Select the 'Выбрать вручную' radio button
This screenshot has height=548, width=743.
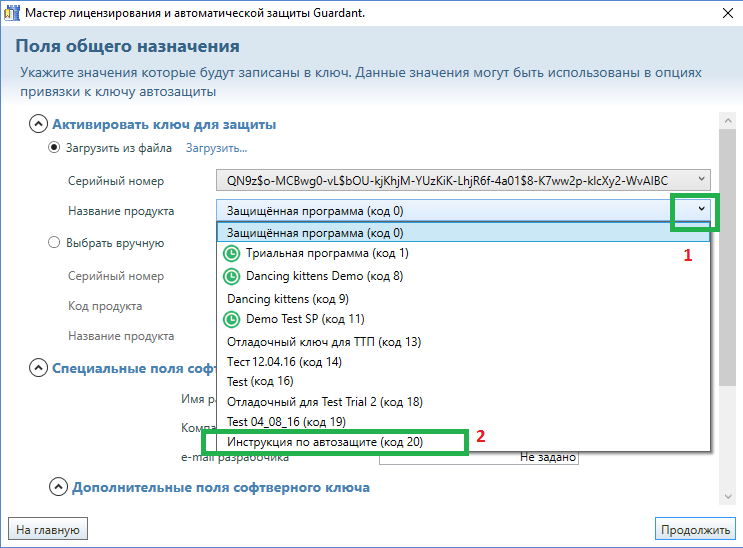[55, 242]
